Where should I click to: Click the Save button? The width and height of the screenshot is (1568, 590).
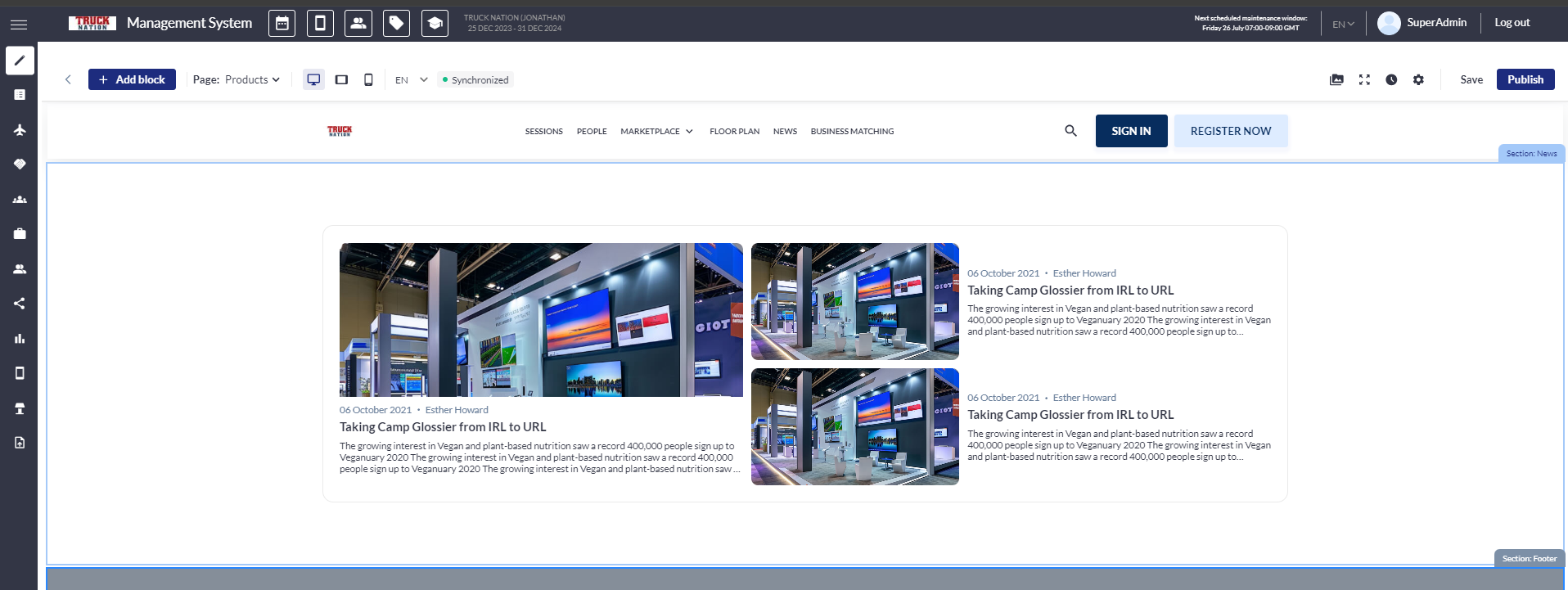click(x=1471, y=79)
